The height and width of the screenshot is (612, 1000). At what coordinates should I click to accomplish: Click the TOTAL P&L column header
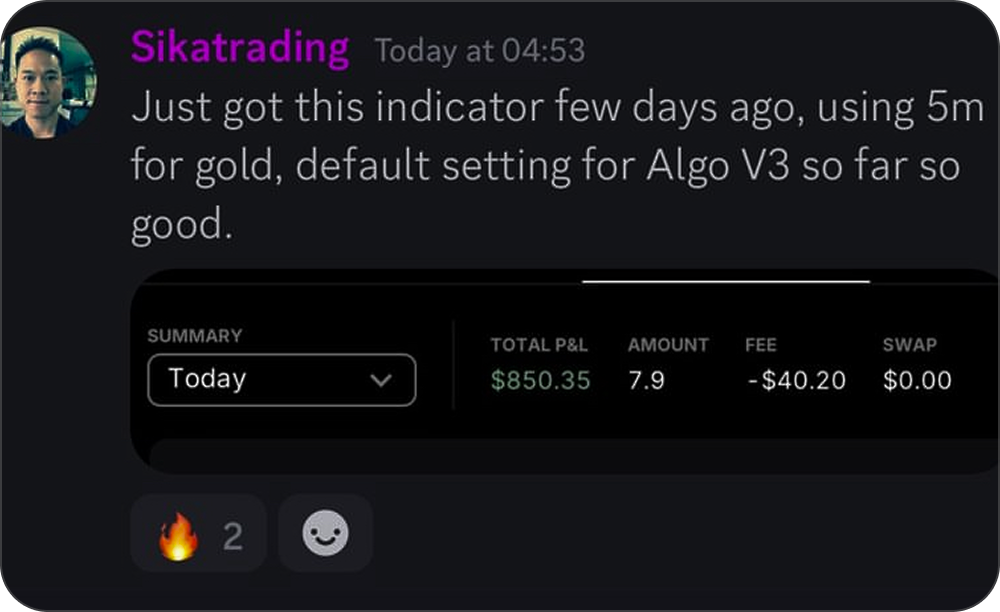coord(539,345)
